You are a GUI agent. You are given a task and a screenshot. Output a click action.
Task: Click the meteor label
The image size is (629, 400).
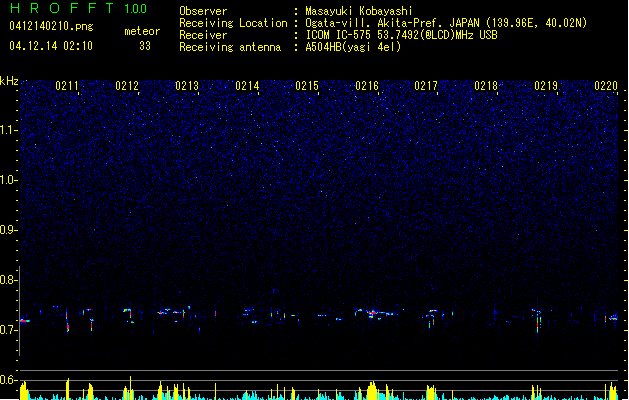(142, 31)
